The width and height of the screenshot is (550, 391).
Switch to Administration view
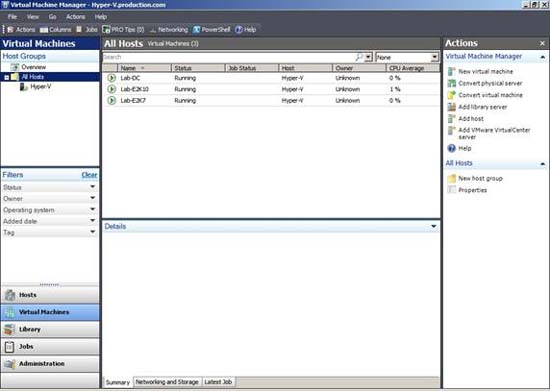pos(50,364)
